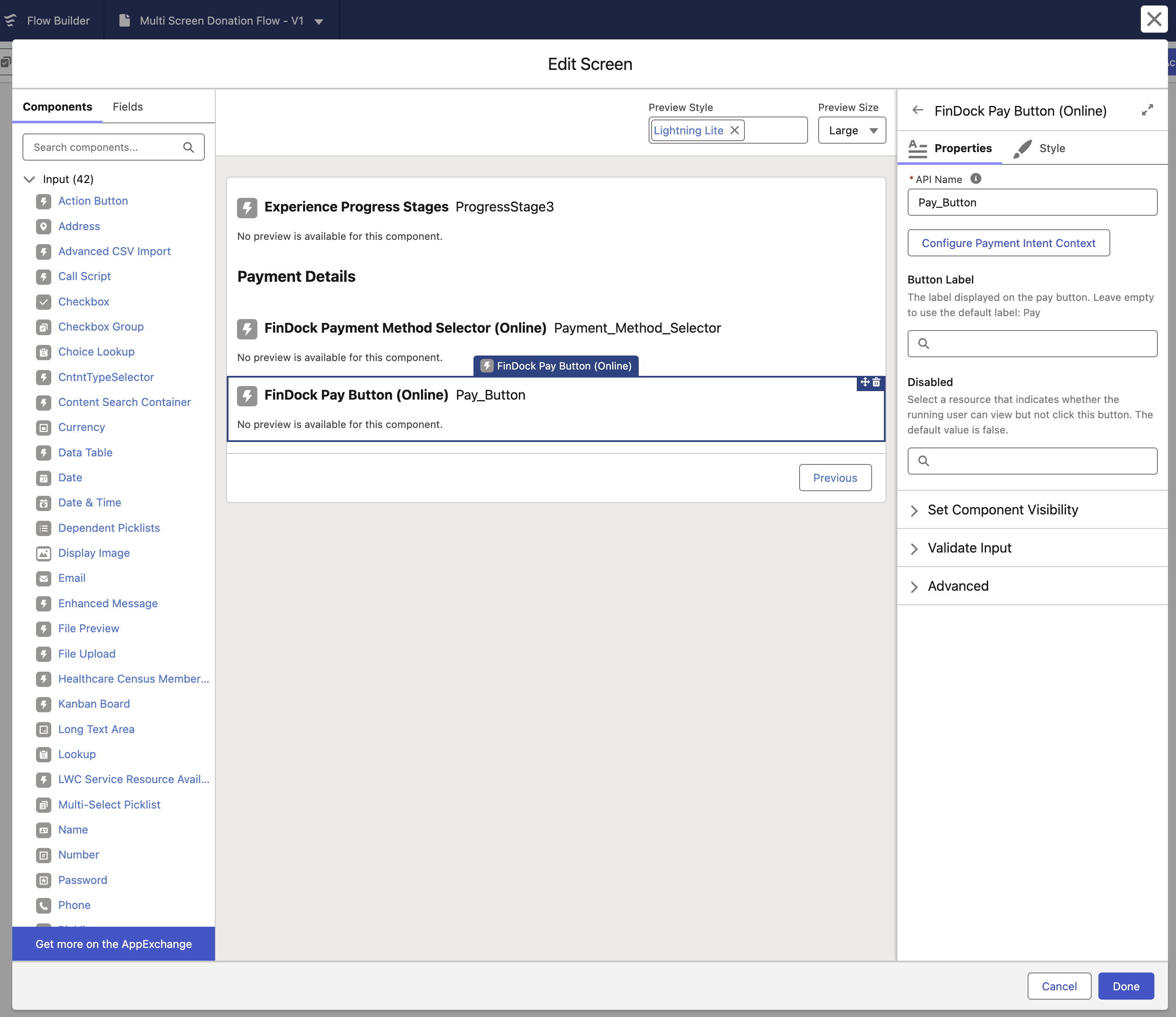This screenshot has height=1017, width=1176.
Task: Click the move handle on Pay Button component
Action: tap(865, 383)
